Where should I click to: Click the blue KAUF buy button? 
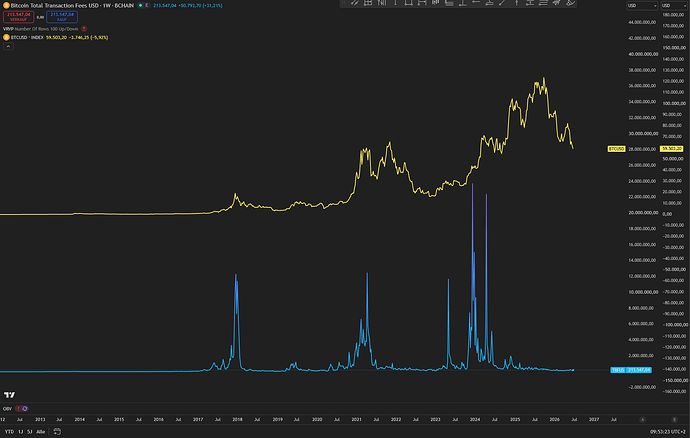[62, 17]
